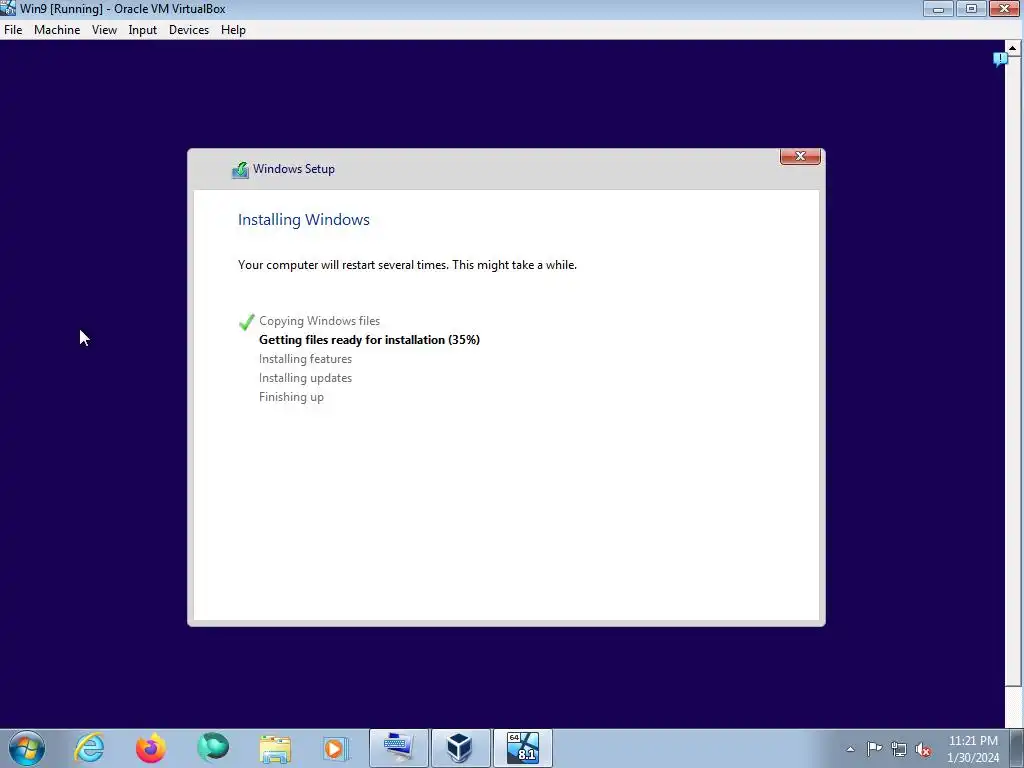Open Windows Explorer folder from taskbar
The height and width of the screenshot is (768, 1024).
[275, 749]
